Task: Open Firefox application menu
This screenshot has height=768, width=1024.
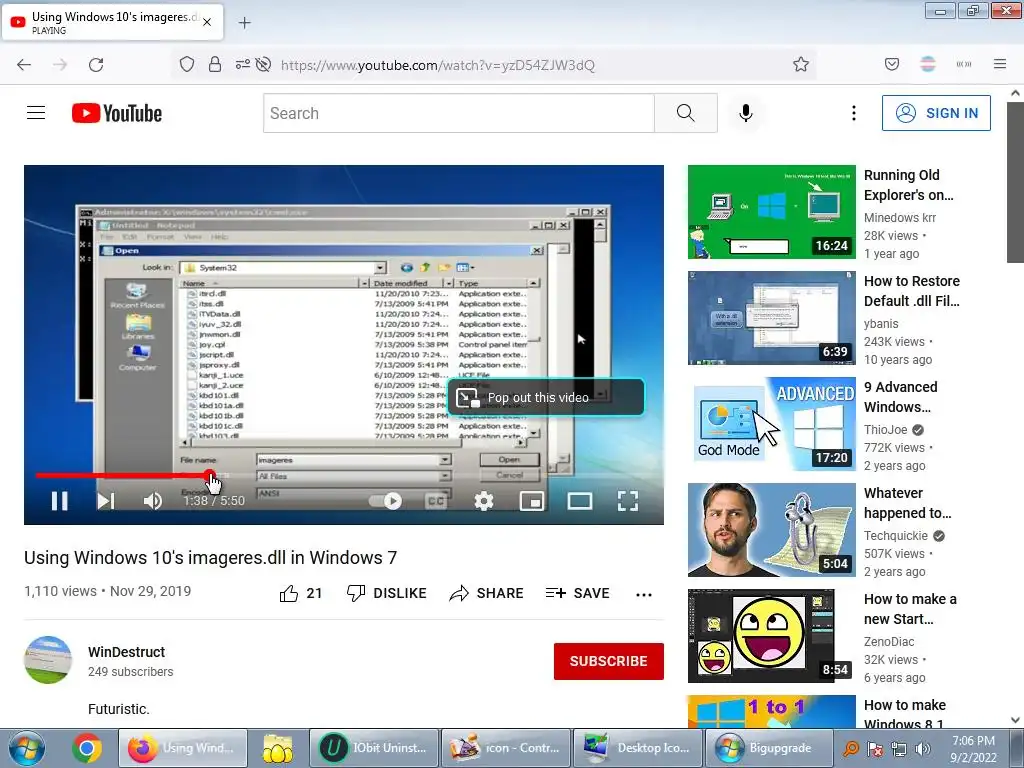Action: tap(1000, 64)
